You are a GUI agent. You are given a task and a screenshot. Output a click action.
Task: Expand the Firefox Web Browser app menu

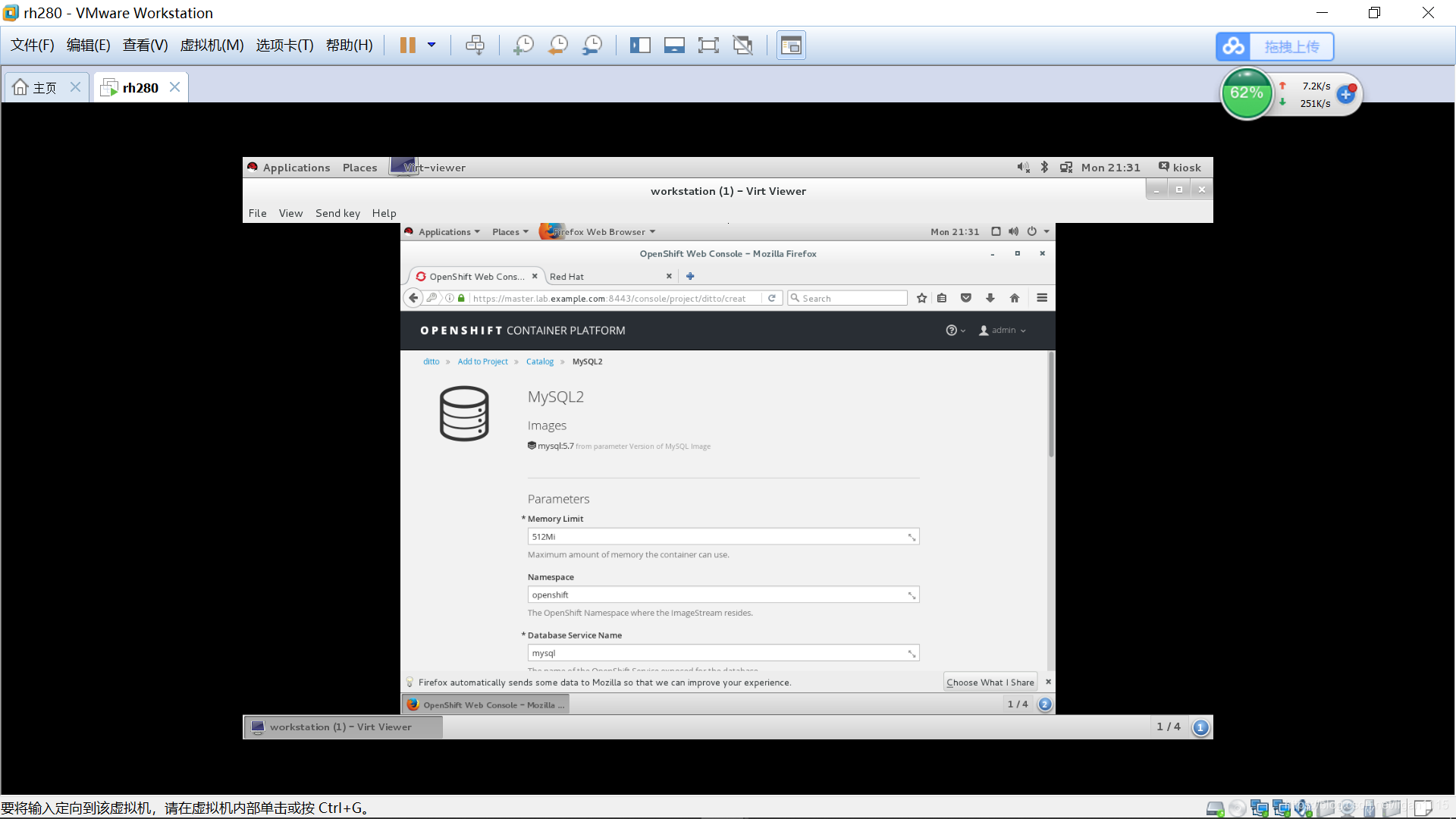(x=598, y=232)
